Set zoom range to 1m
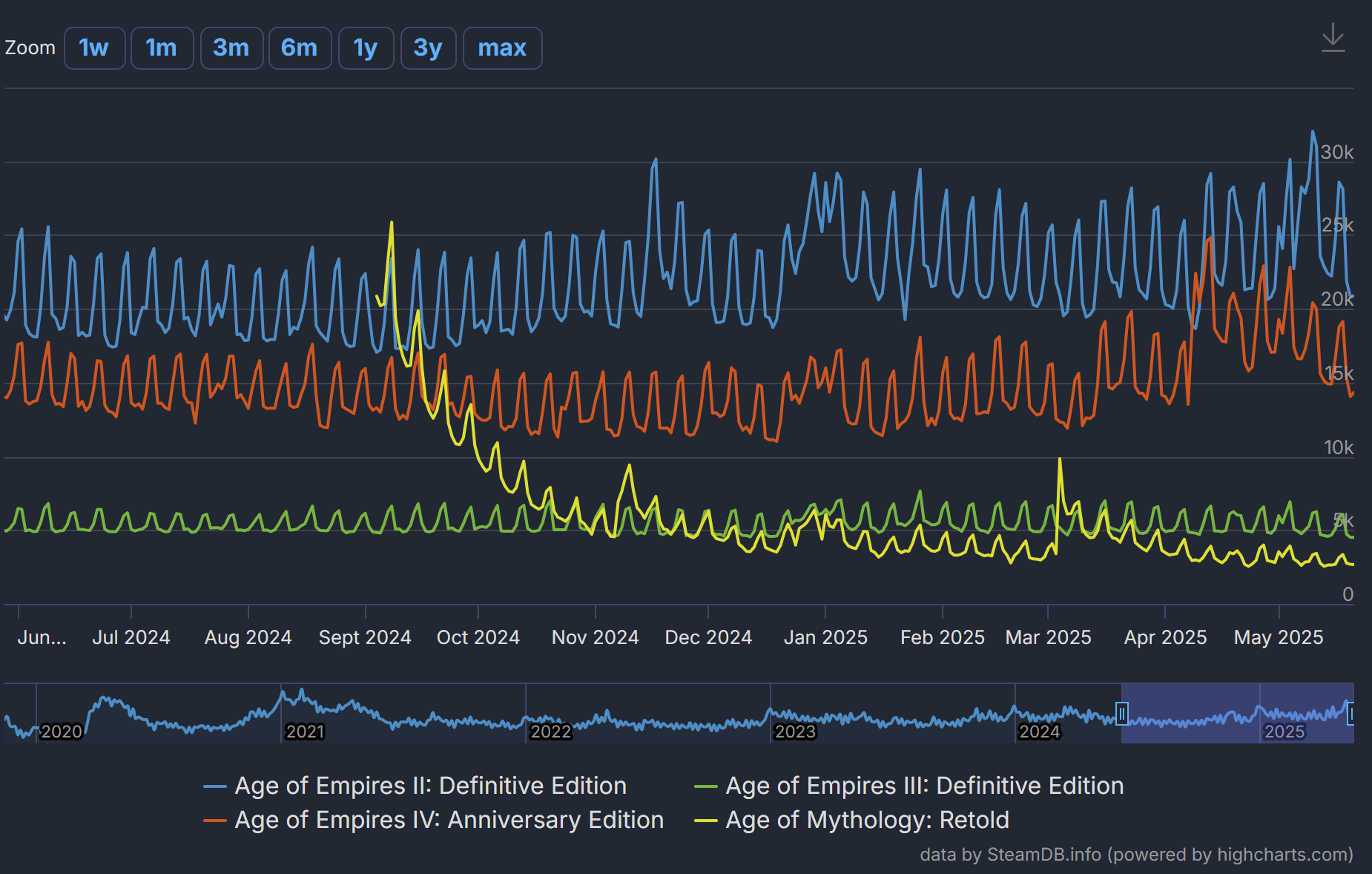Image resolution: width=1372 pixels, height=874 pixels. pos(162,48)
